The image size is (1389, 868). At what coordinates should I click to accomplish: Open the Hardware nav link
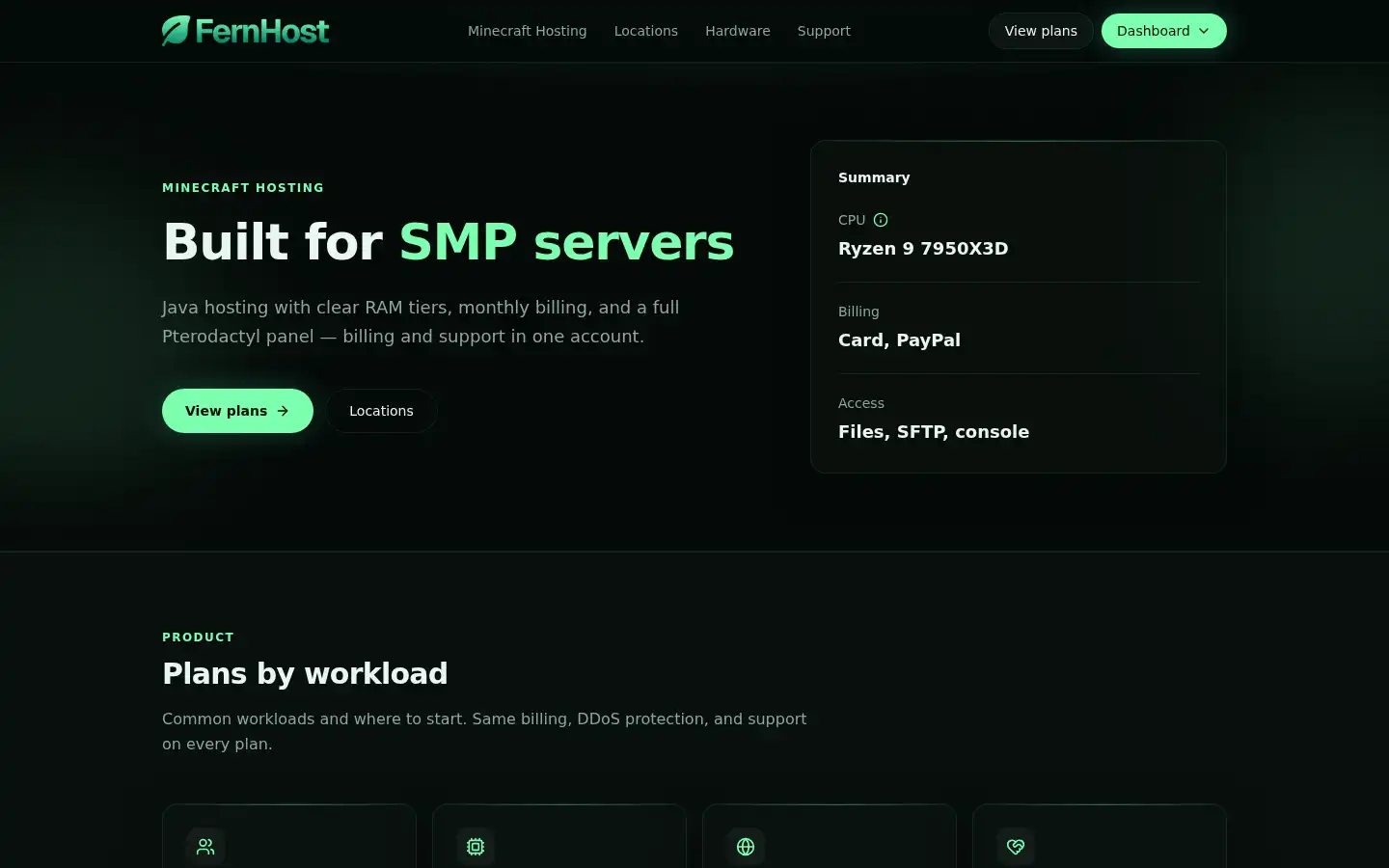point(737,31)
